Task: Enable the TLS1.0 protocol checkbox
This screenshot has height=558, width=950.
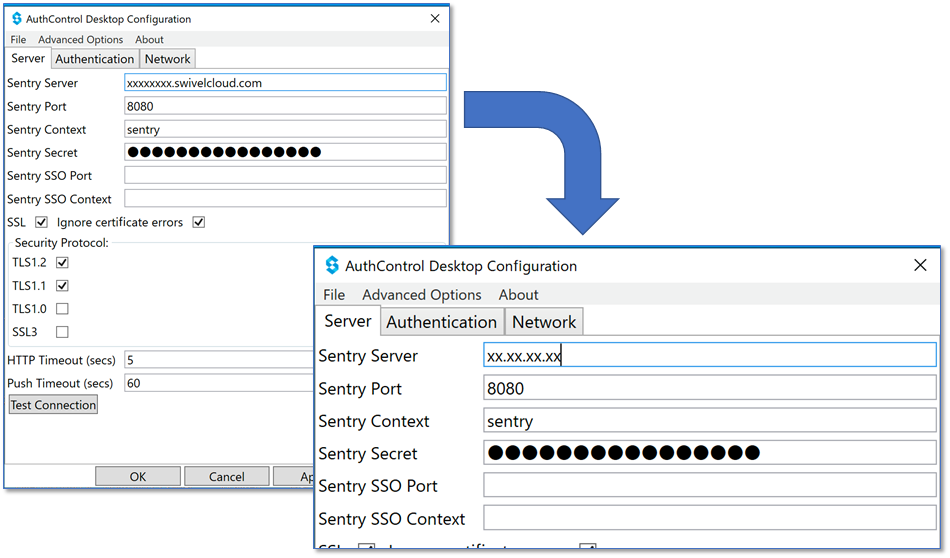Action: (x=62, y=309)
